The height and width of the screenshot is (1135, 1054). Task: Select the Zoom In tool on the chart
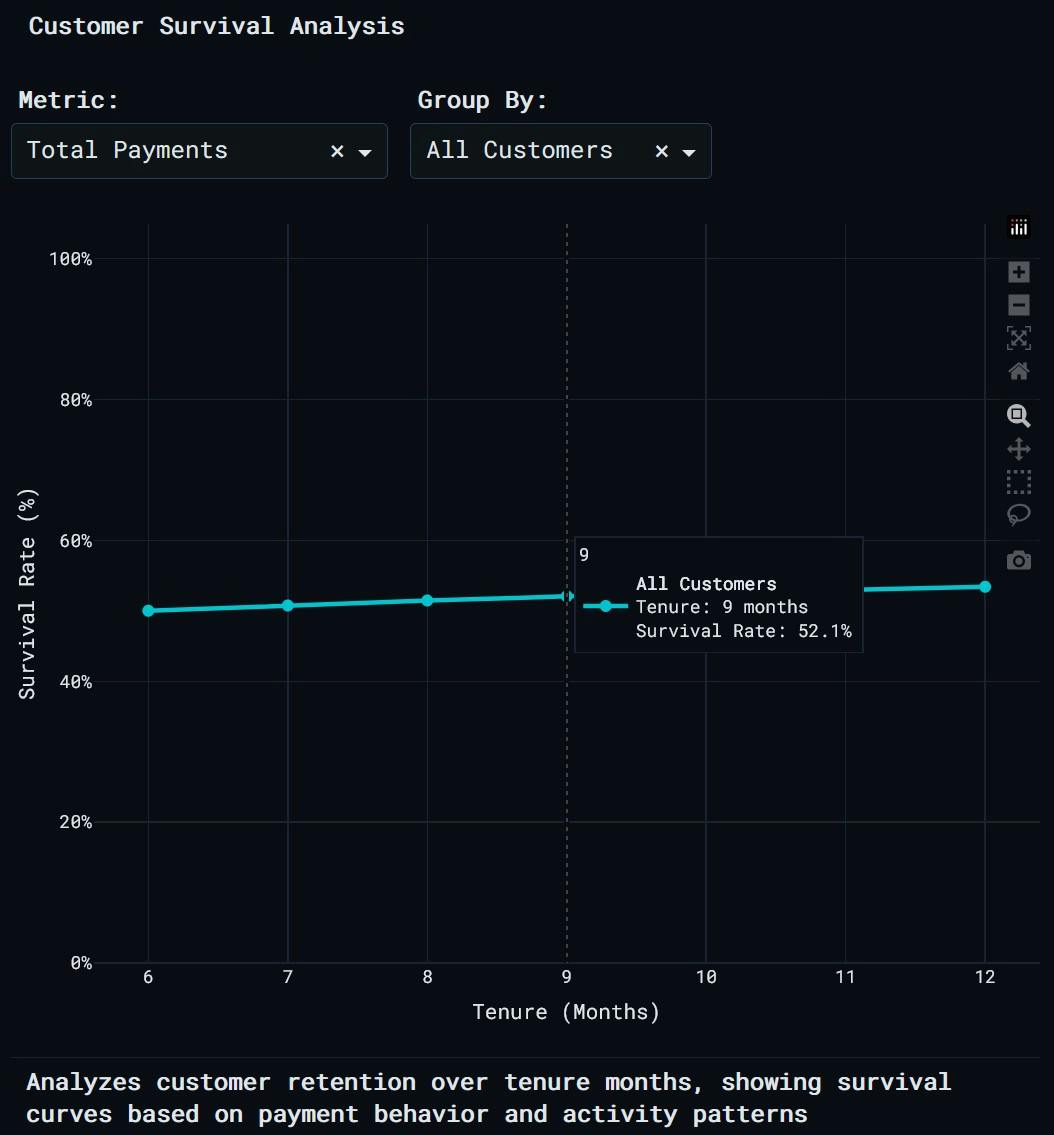[x=1019, y=272]
